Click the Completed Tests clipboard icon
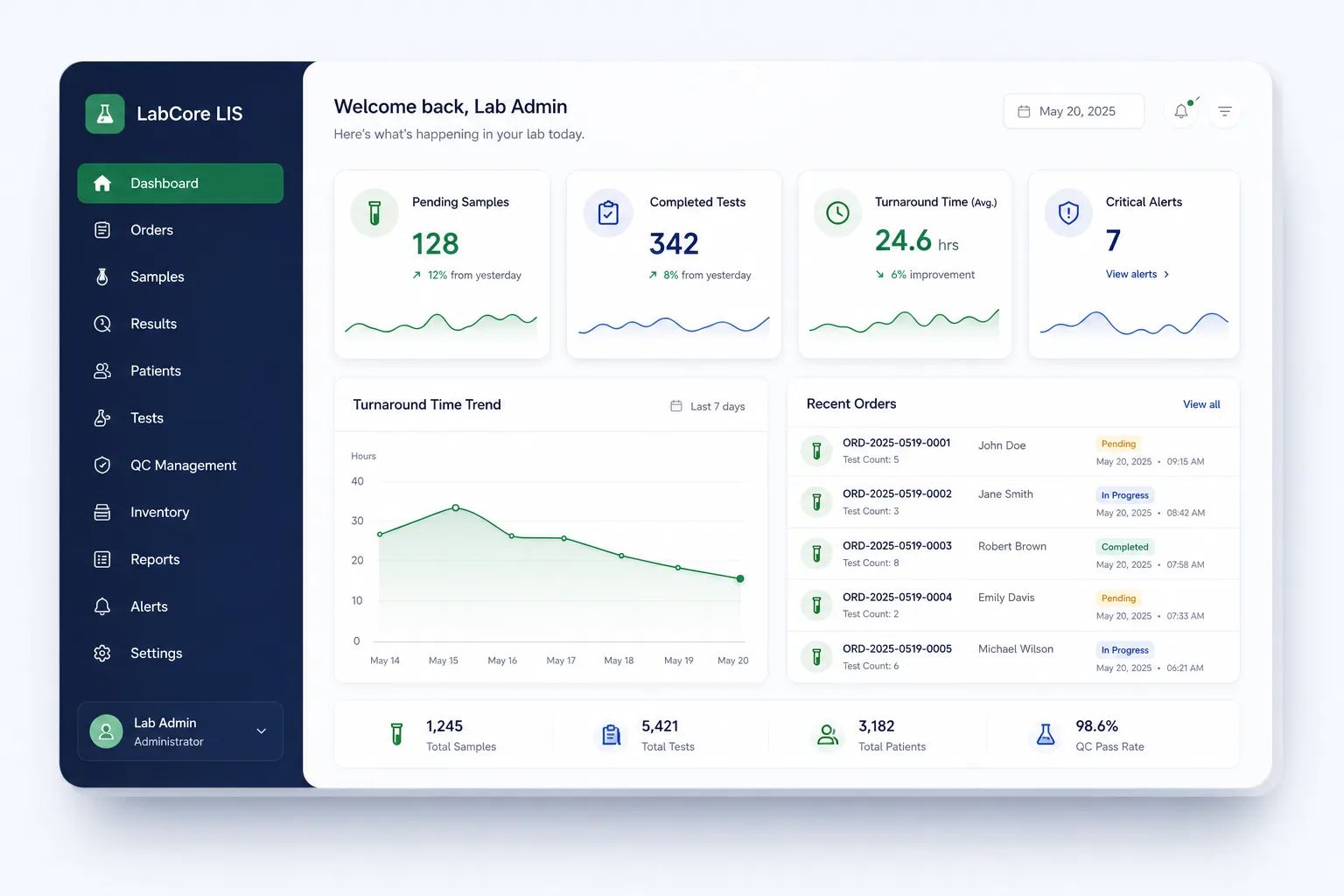1344x896 pixels. [608, 213]
